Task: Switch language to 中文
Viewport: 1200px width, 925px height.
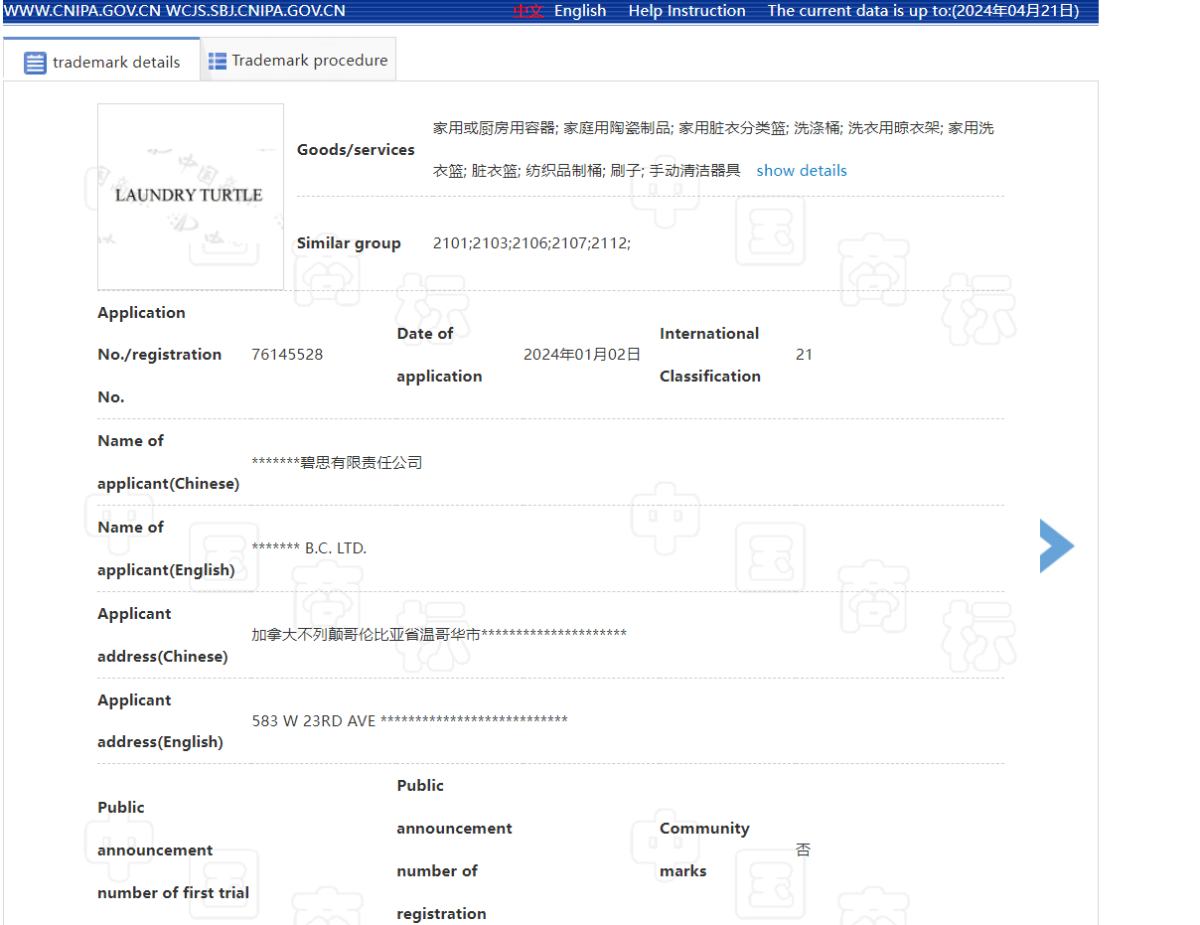Action: coord(527,11)
